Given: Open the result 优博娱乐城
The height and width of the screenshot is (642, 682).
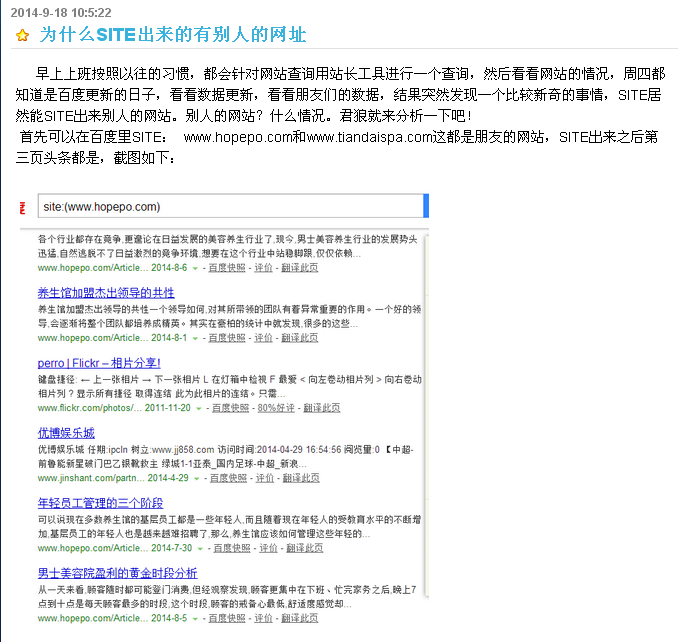Looking at the screenshot, I should (x=66, y=433).
